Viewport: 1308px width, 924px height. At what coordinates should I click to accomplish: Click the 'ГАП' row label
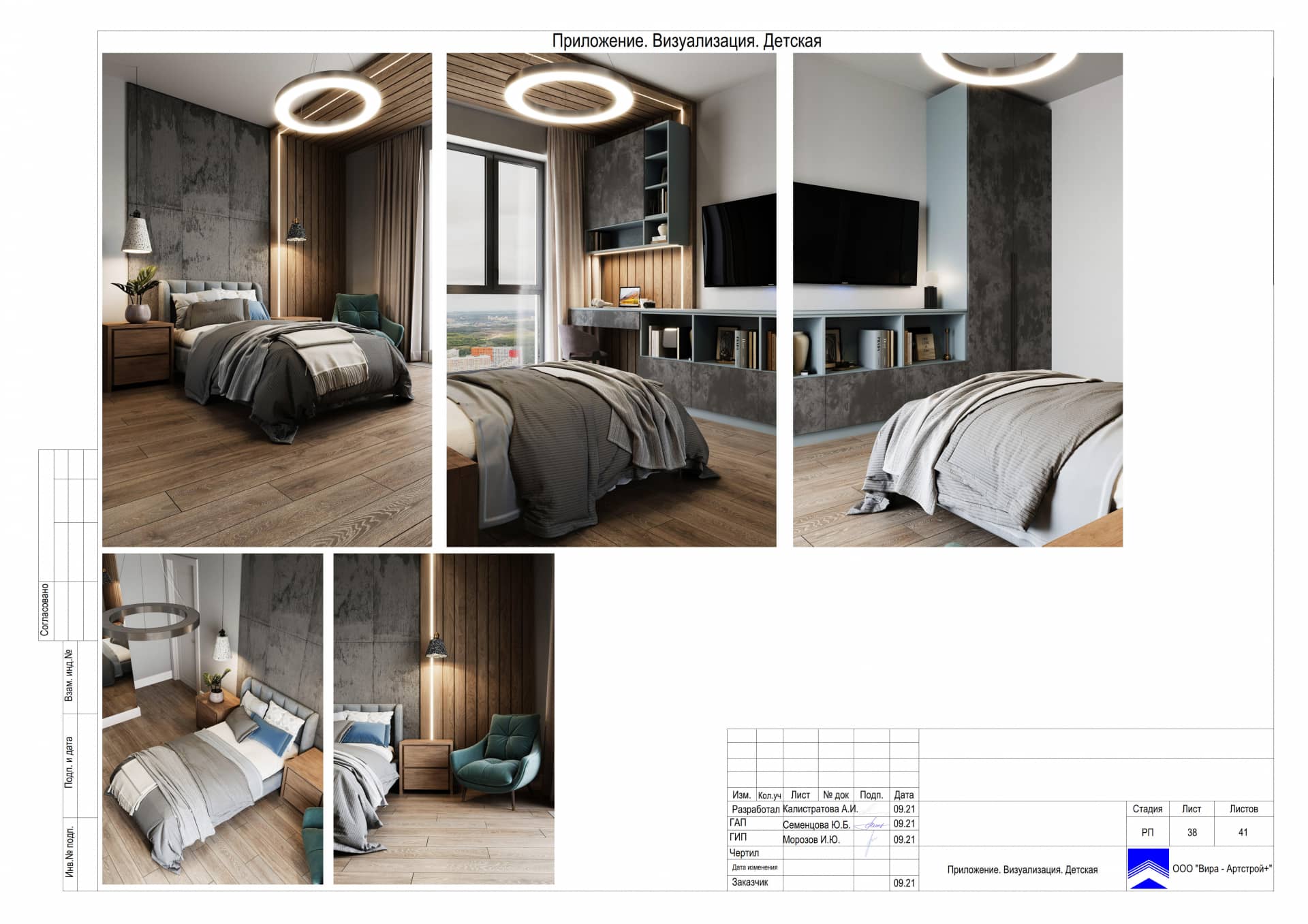(738, 823)
